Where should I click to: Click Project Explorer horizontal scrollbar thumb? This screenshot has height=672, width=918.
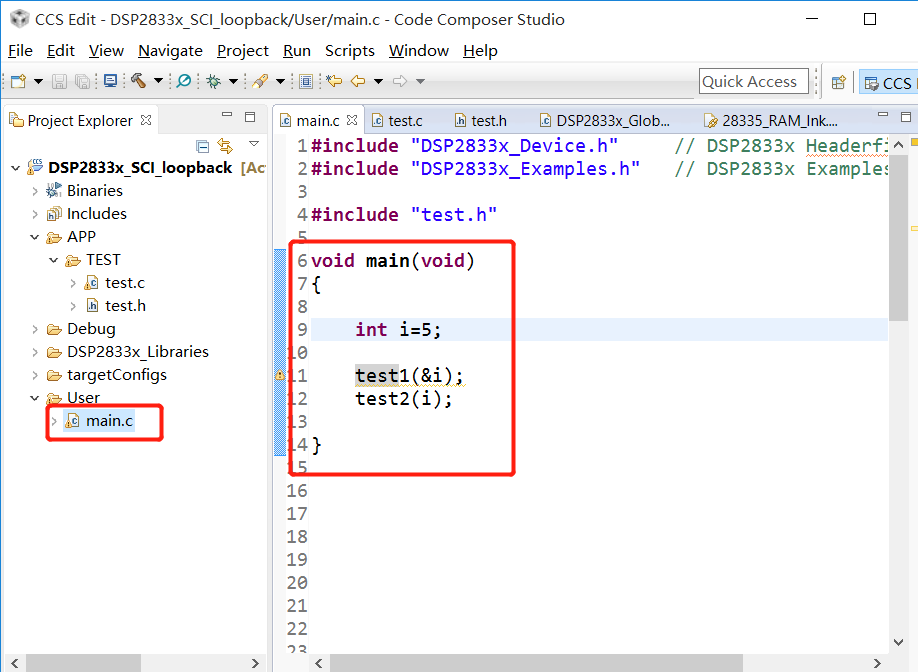[x=83, y=663]
